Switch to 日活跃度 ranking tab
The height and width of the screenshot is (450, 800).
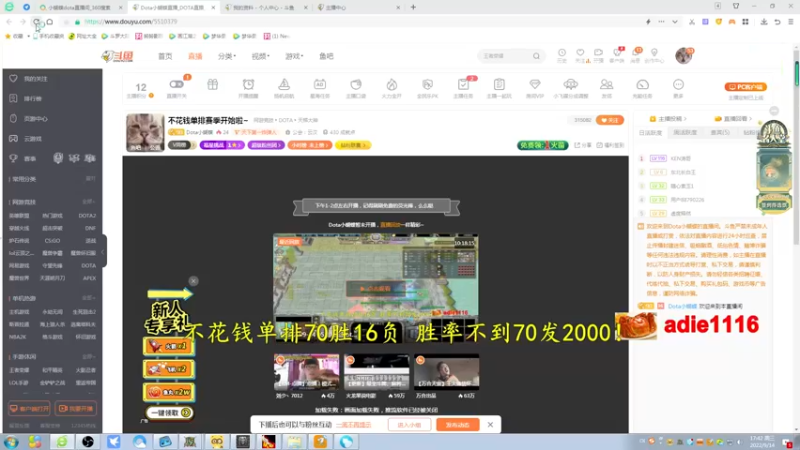pyautogui.click(x=650, y=133)
